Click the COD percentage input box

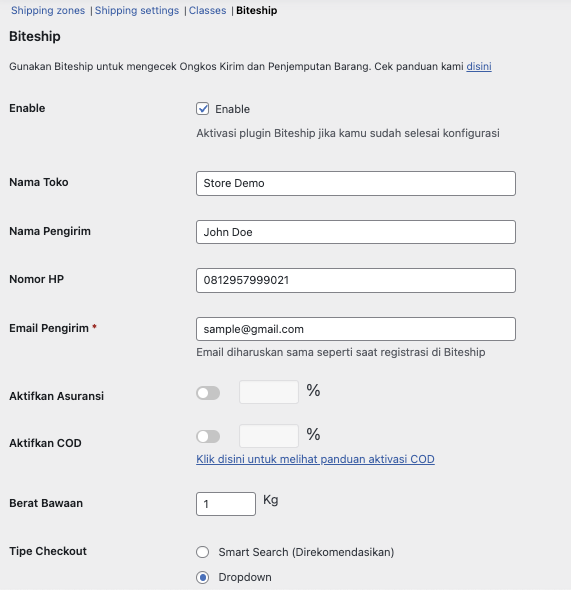tap(269, 436)
